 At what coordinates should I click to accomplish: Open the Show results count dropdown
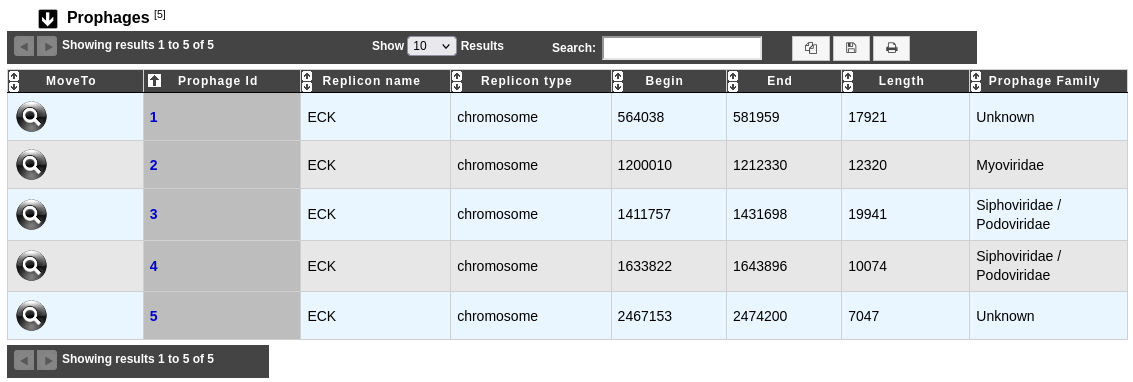[x=432, y=46]
